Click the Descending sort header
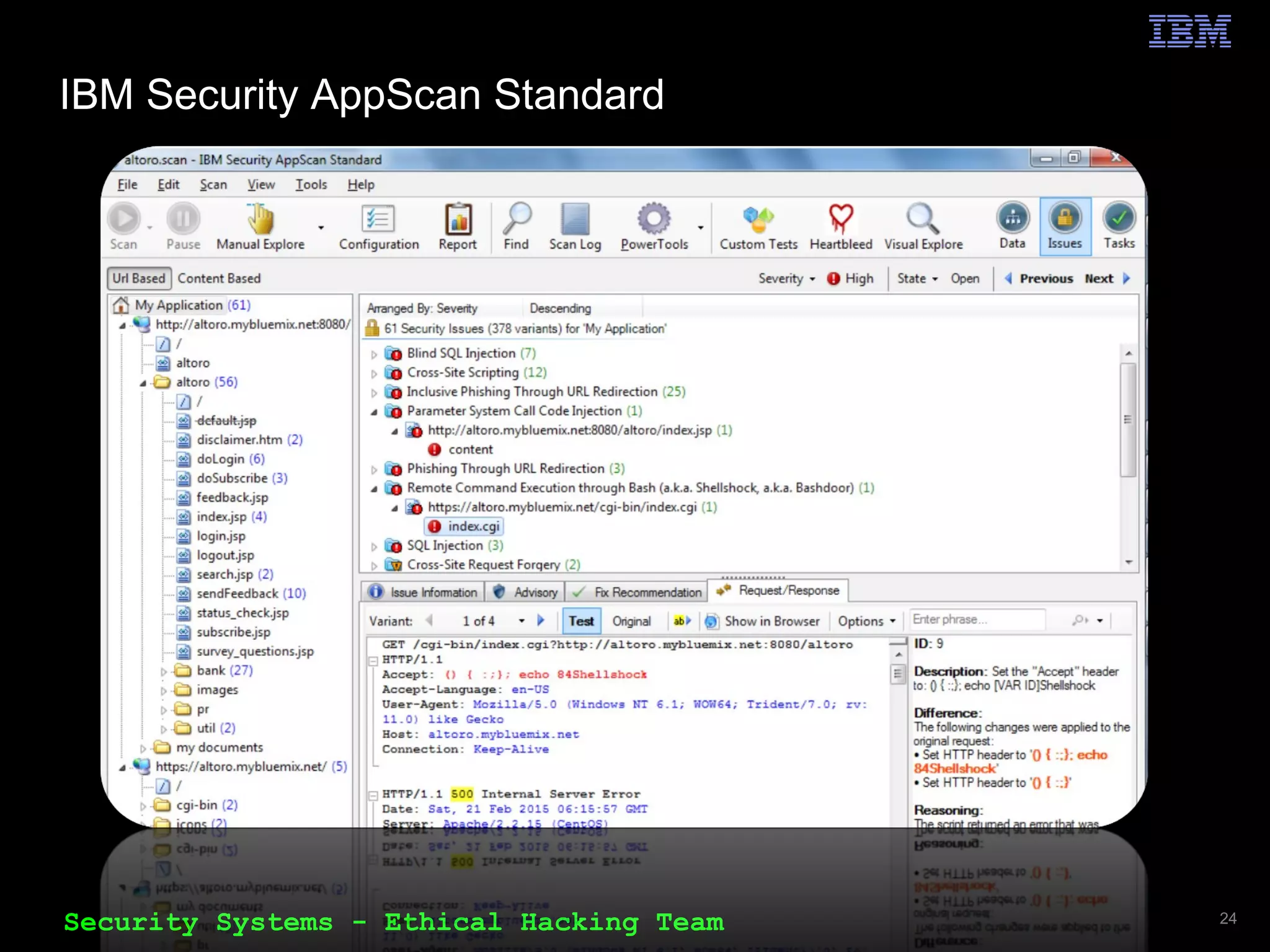 pos(560,308)
